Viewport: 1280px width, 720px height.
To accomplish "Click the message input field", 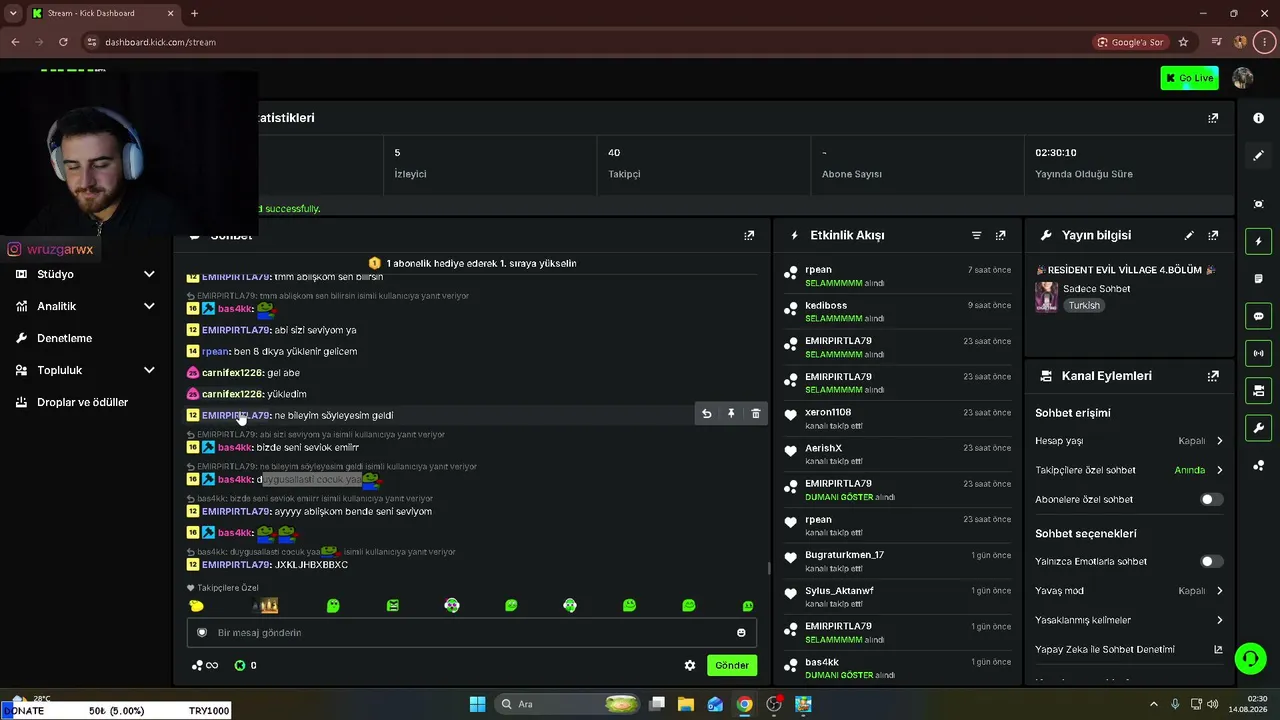I will pos(471,633).
